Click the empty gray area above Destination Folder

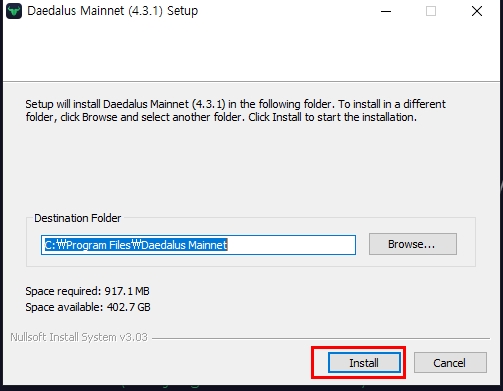[x=251, y=167]
